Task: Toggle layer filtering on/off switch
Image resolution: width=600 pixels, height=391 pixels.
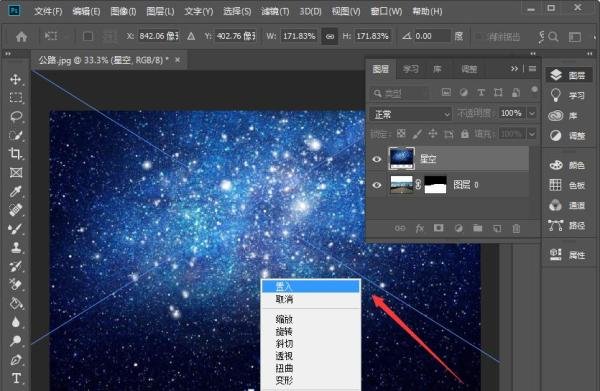Action: coord(534,90)
